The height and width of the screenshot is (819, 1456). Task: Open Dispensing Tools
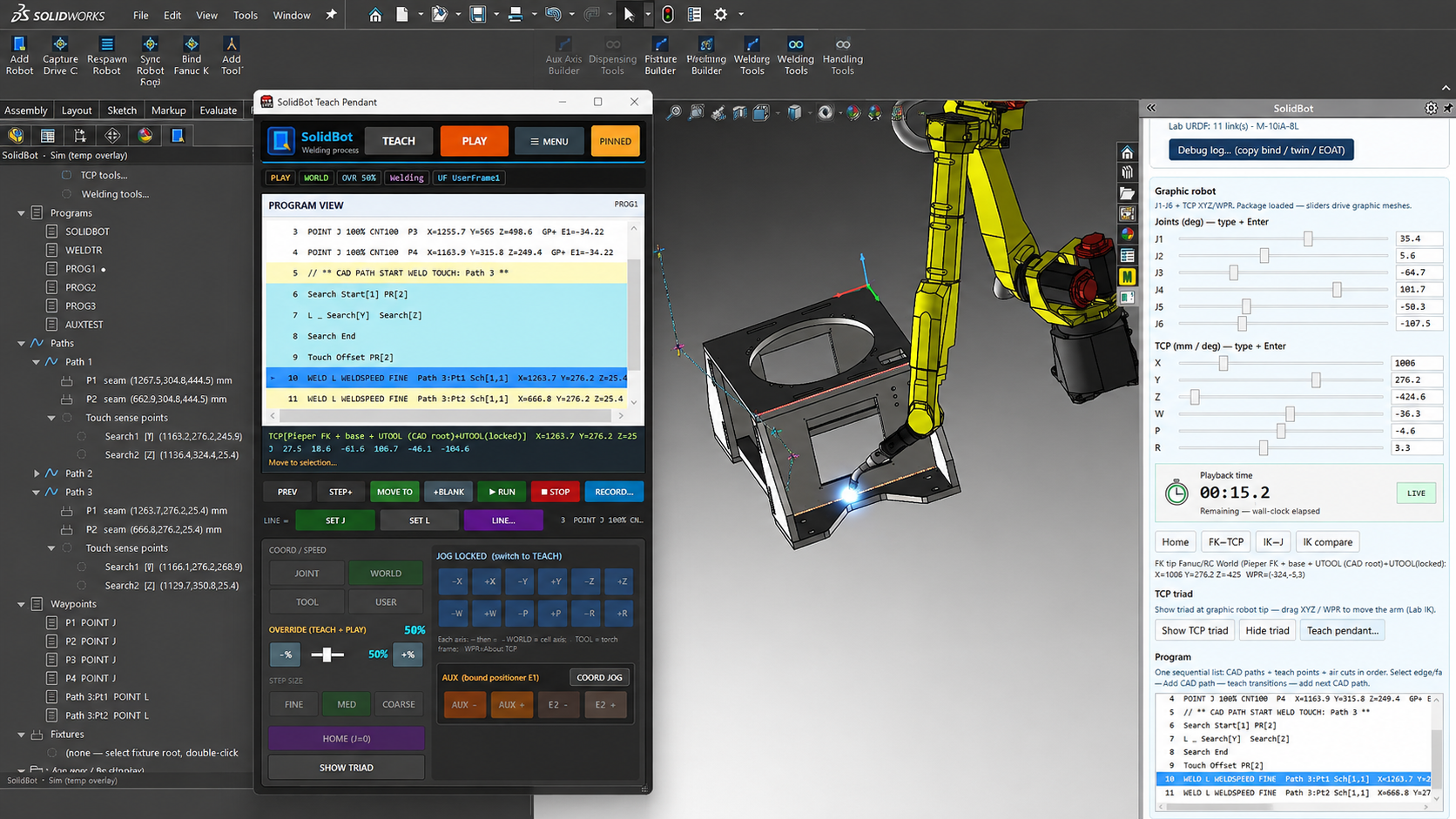tap(612, 56)
